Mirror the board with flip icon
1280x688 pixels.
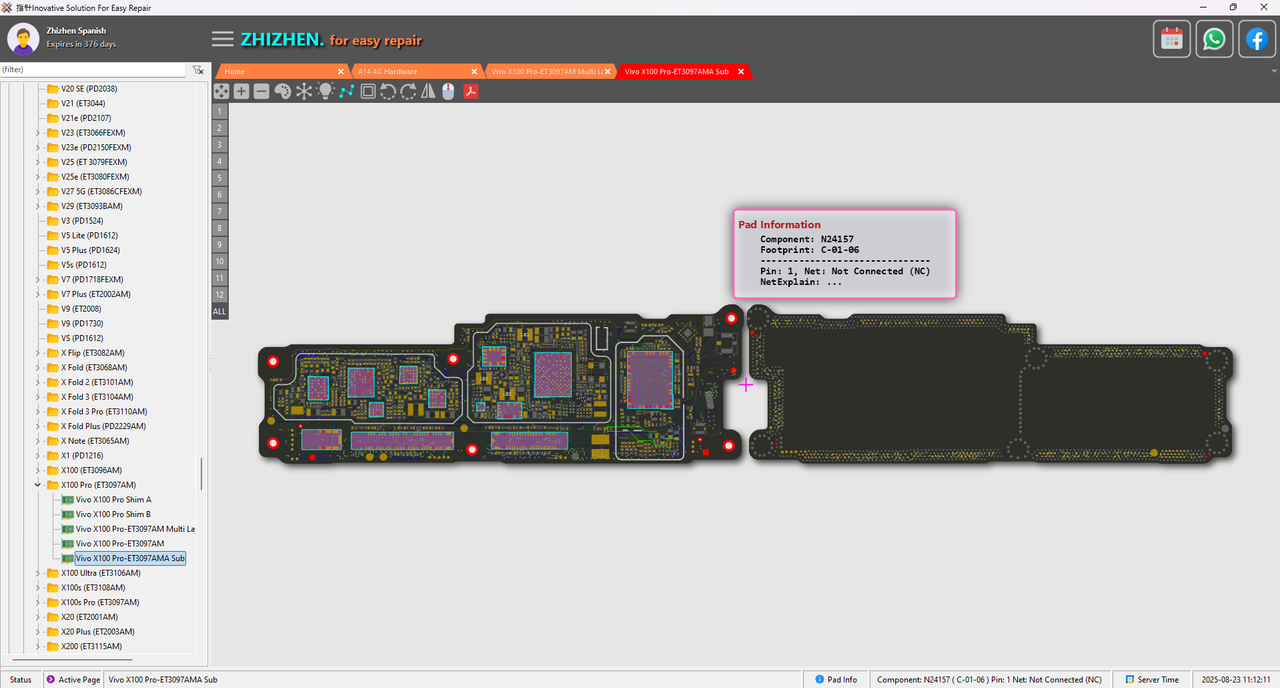tap(428, 91)
